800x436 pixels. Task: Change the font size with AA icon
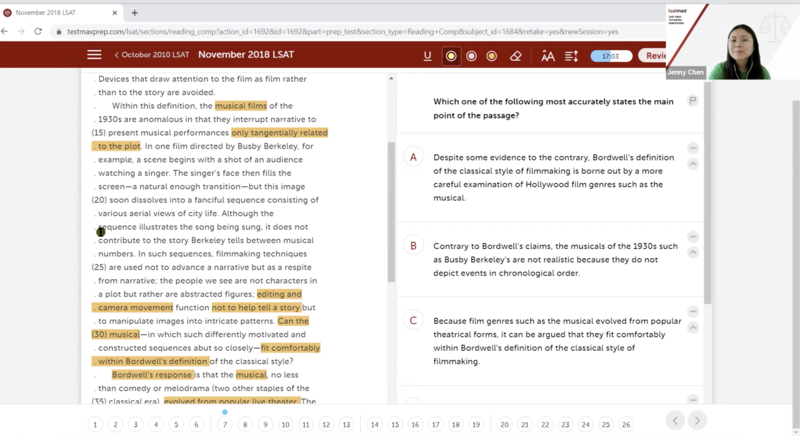(548, 56)
